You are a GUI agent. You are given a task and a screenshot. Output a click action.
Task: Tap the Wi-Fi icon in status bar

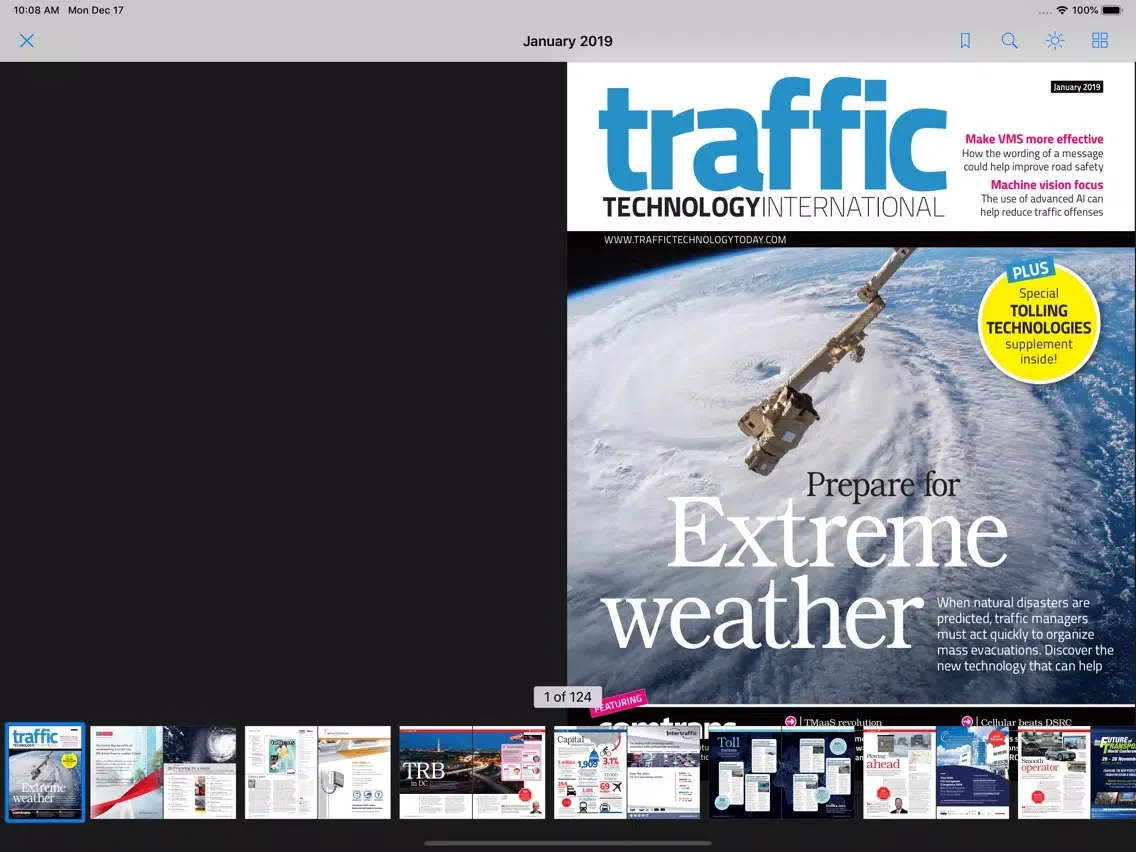click(x=1062, y=10)
